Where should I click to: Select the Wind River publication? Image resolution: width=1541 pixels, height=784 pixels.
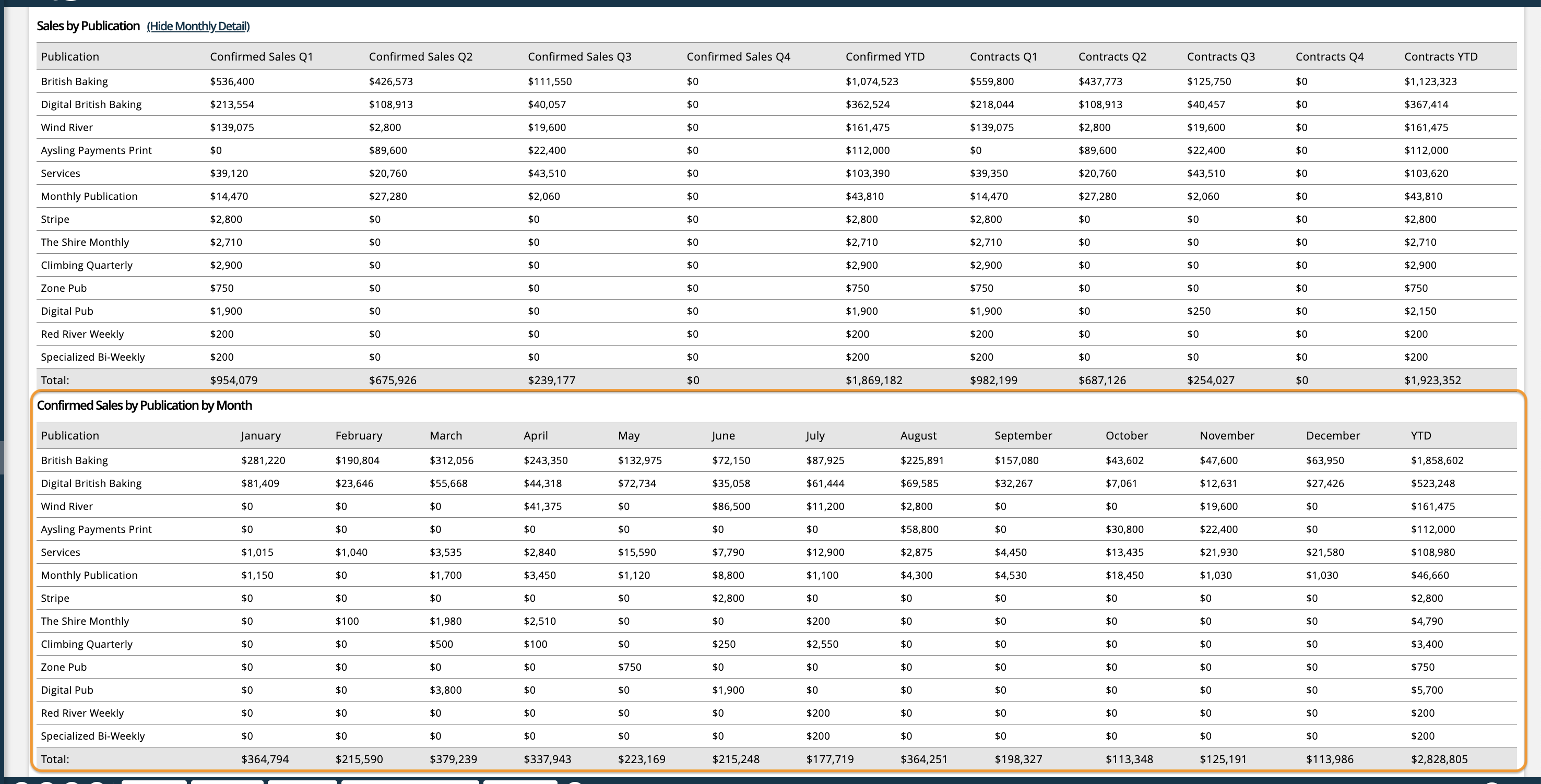[x=66, y=127]
